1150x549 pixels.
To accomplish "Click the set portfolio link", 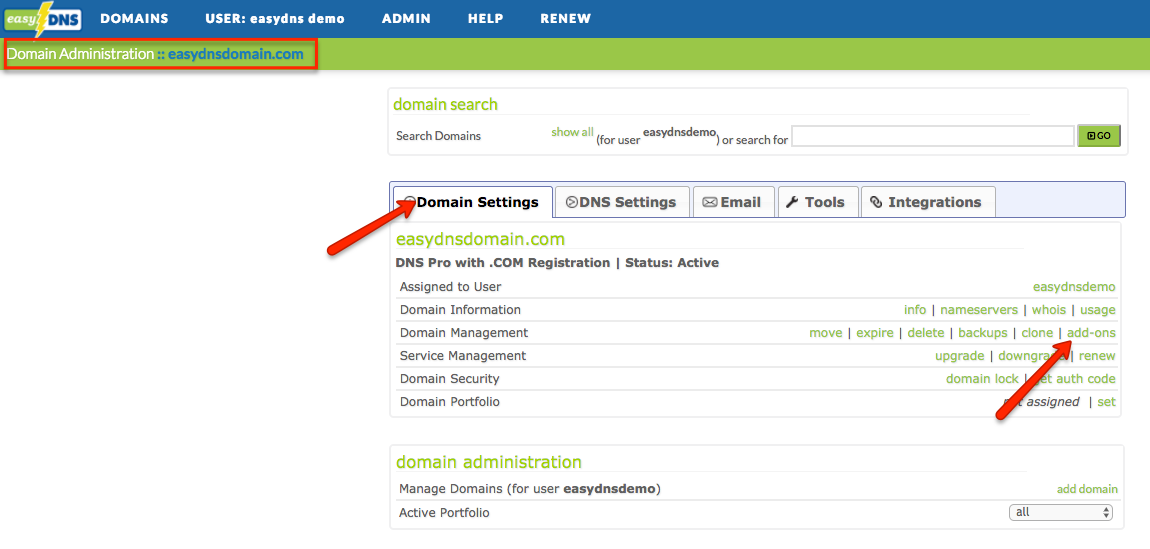I will pos(1106,402).
